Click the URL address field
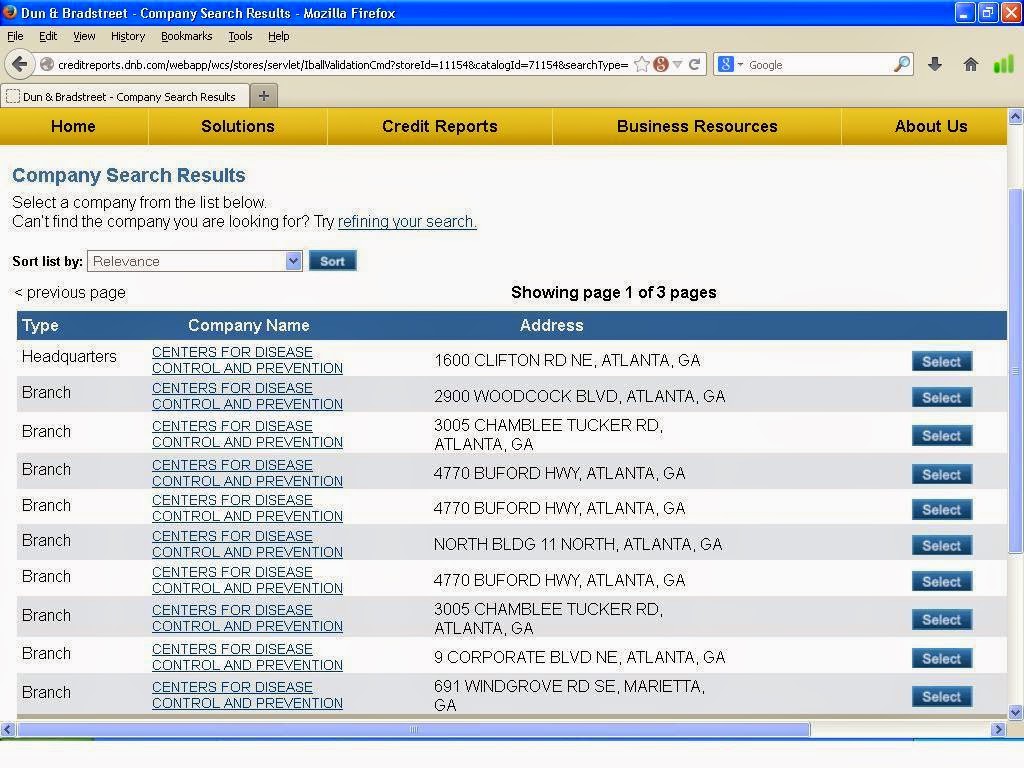Image resolution: width=1024 pixels, height=768 pixels. point(342,64)
